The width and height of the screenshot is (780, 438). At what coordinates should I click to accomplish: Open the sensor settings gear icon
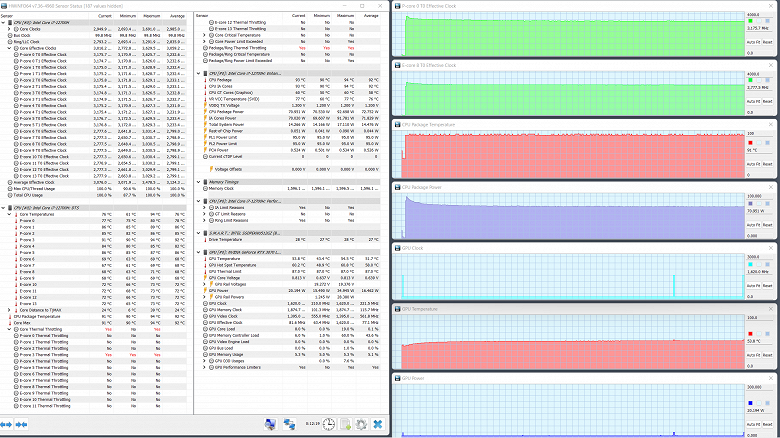[x=360, y=425]
